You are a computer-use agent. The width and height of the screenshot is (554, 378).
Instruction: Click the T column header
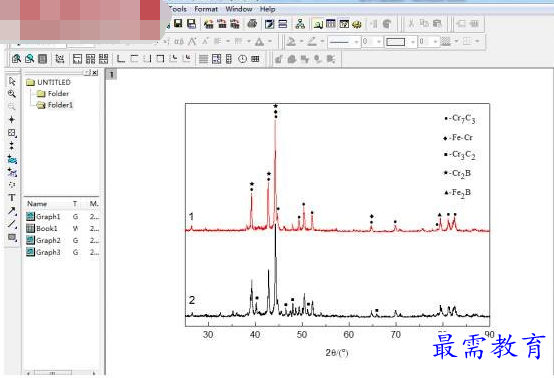pos(75,203)
